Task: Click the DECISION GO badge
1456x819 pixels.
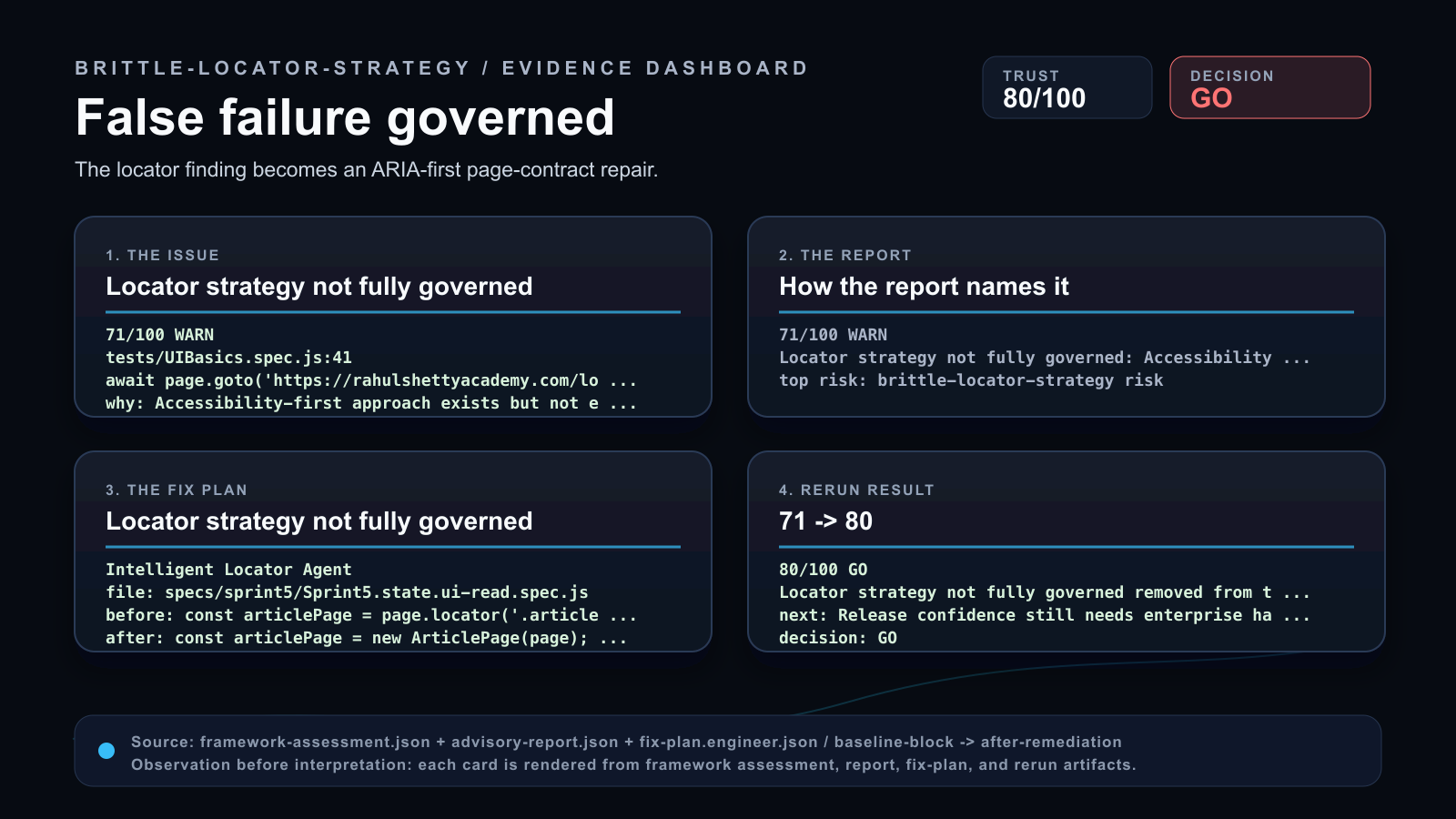Action: 1269,87
